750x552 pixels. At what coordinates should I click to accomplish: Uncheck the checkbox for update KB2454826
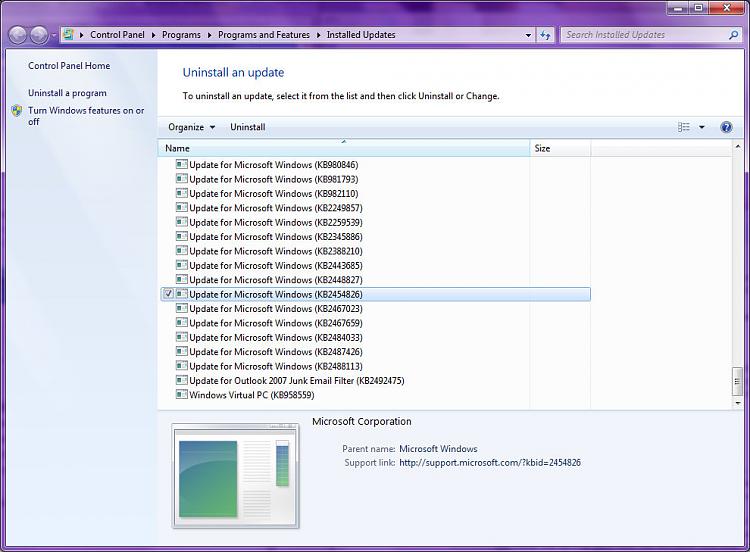(x=168, y=294)
